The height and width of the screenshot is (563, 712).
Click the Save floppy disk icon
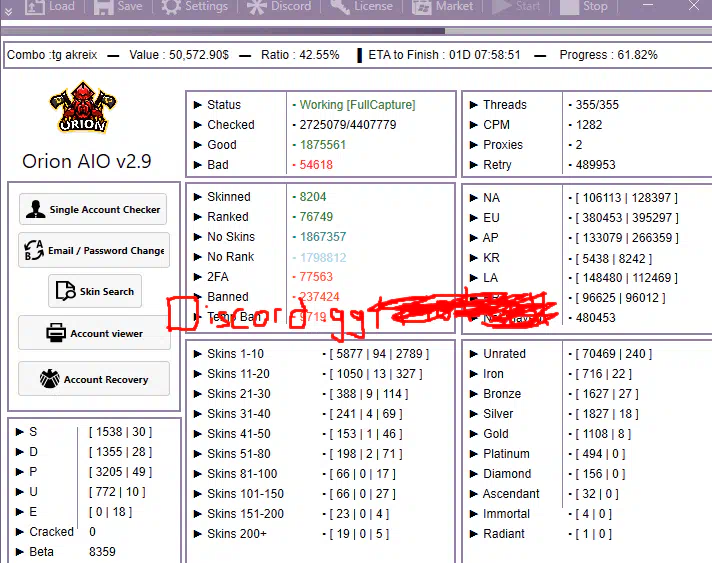[x=103, y=7]
